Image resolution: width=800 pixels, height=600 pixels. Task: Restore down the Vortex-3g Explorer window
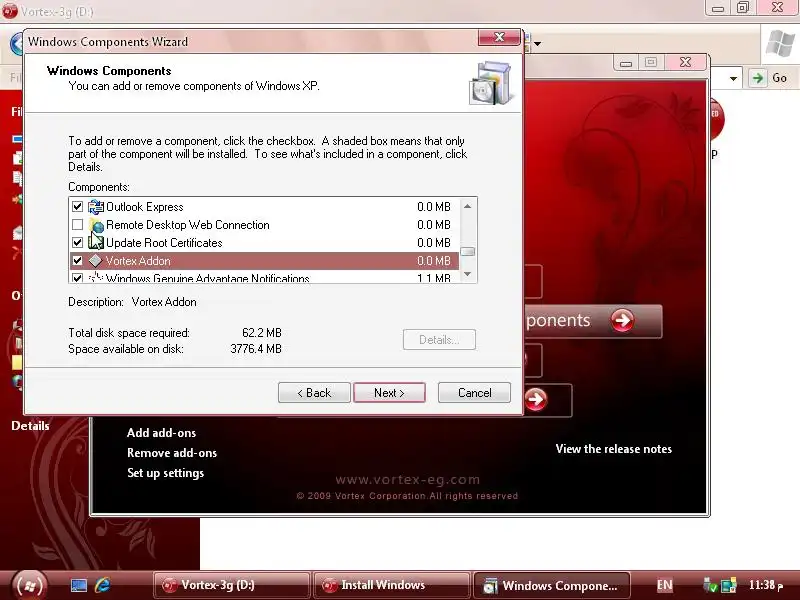click(x=743, y=8)
